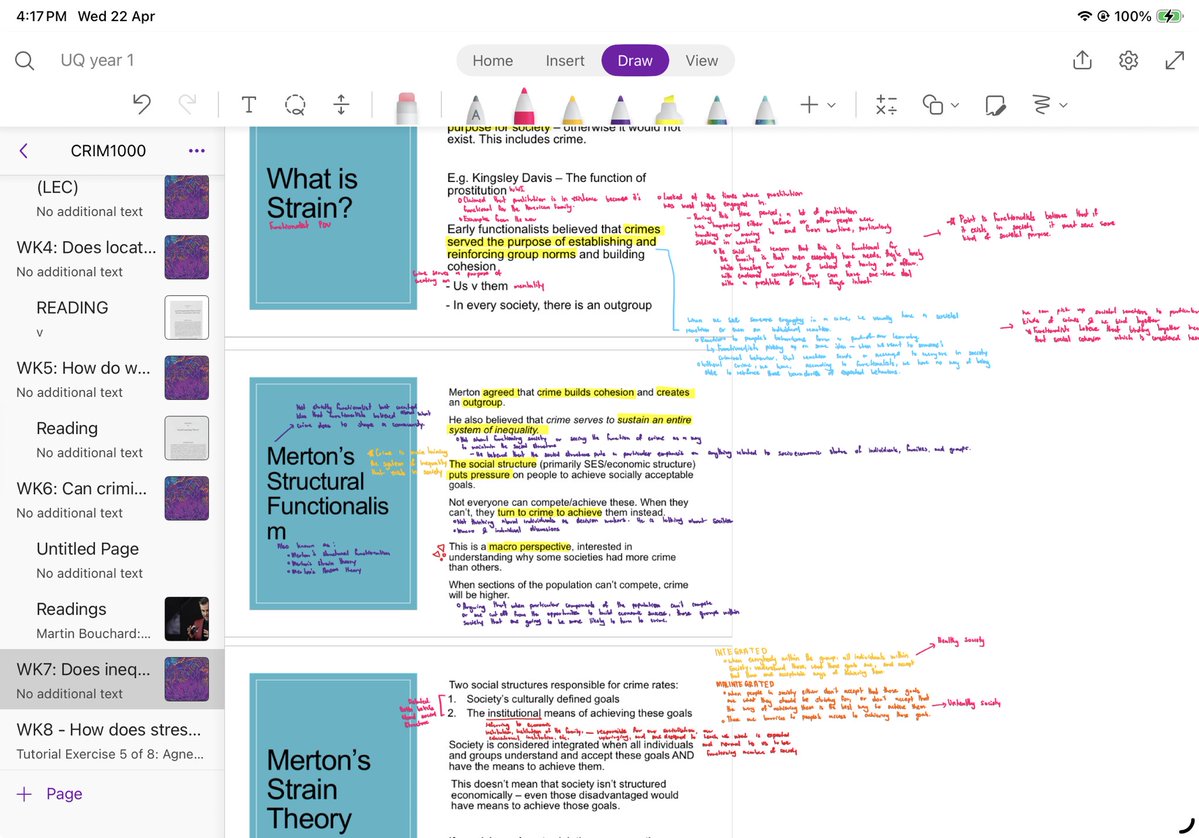Open Ink to Math tool

[886, 105]
